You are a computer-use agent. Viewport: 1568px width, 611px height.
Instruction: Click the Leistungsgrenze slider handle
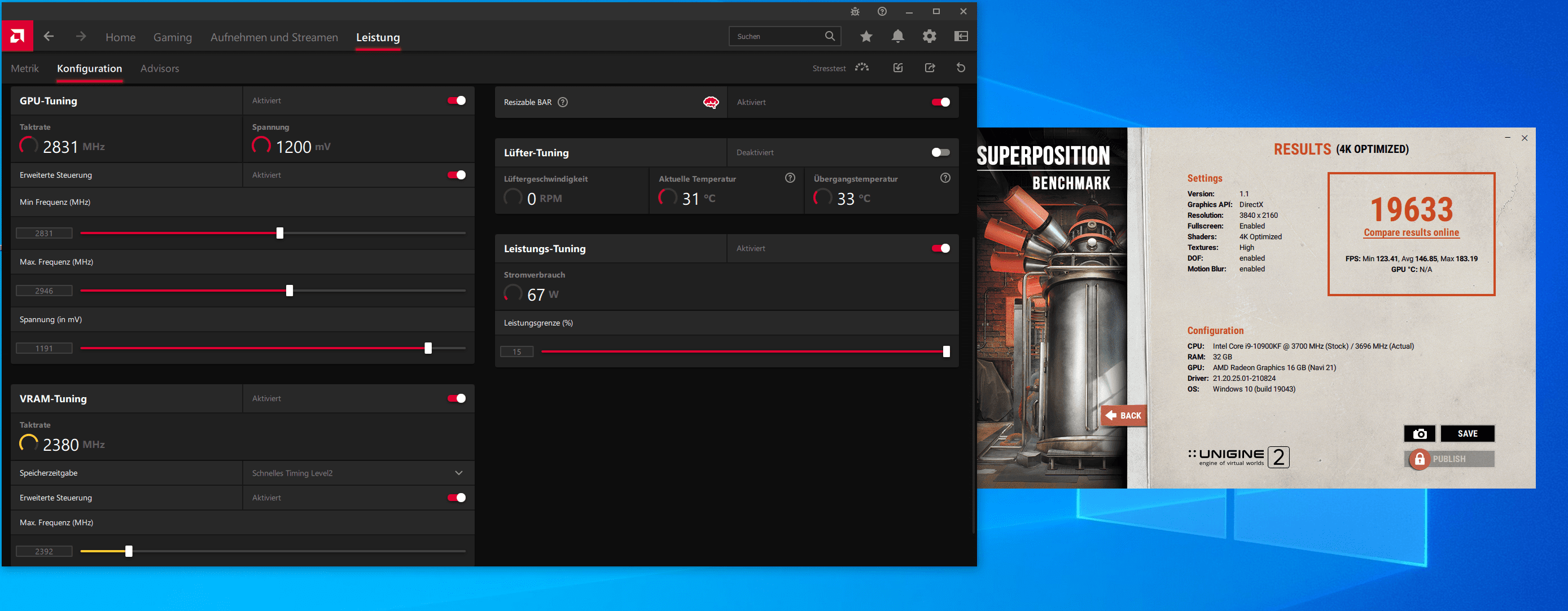click(x=947, y=351)
